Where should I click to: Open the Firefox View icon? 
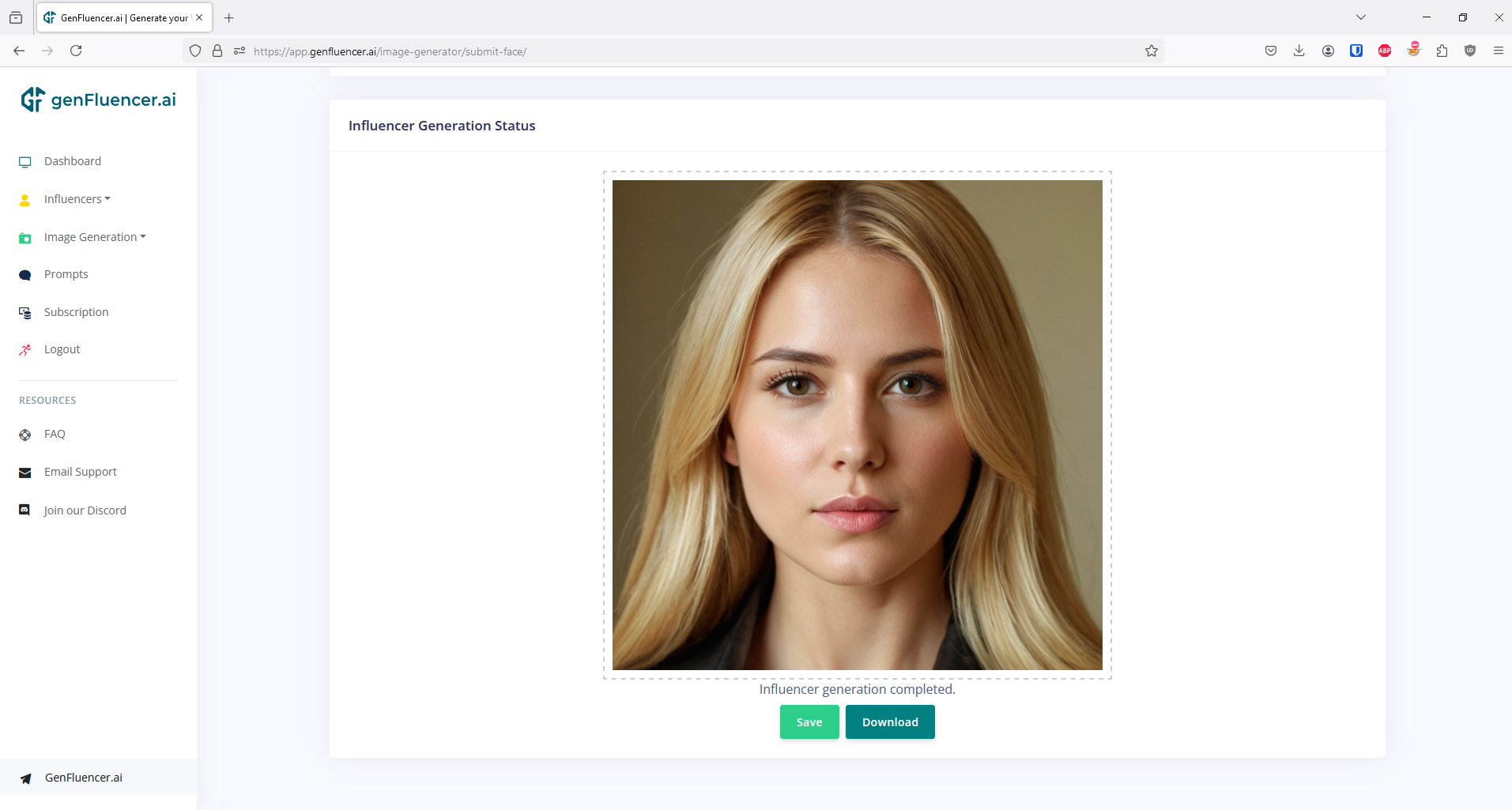click(x=16, y=17)
